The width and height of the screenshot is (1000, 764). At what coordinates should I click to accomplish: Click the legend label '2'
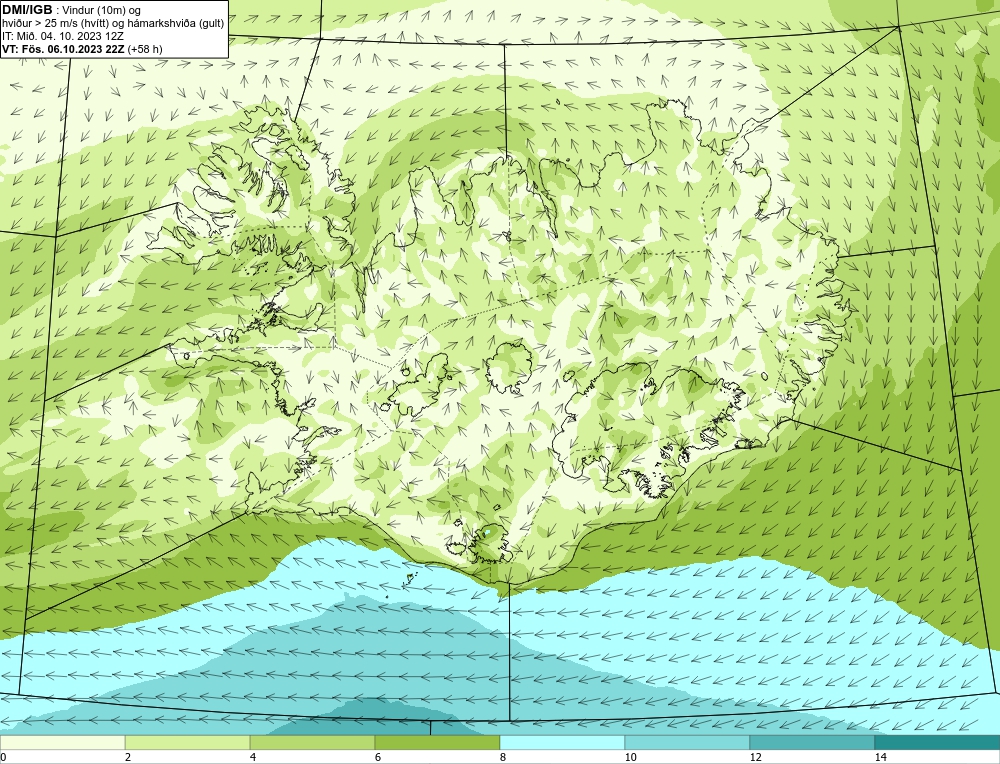click(x=128, y=757)
